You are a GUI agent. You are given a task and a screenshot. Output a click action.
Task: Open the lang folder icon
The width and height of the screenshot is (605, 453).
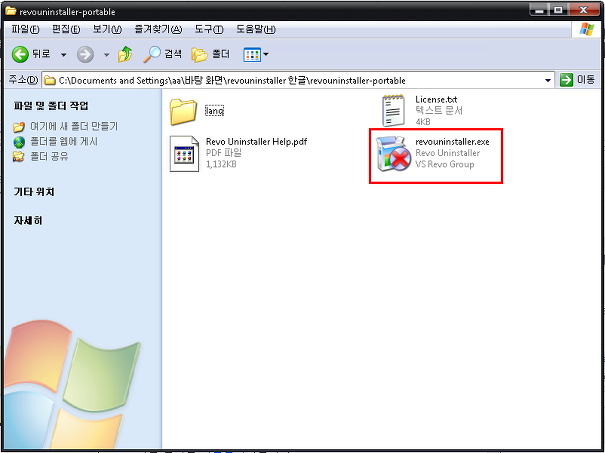[183, 111]
